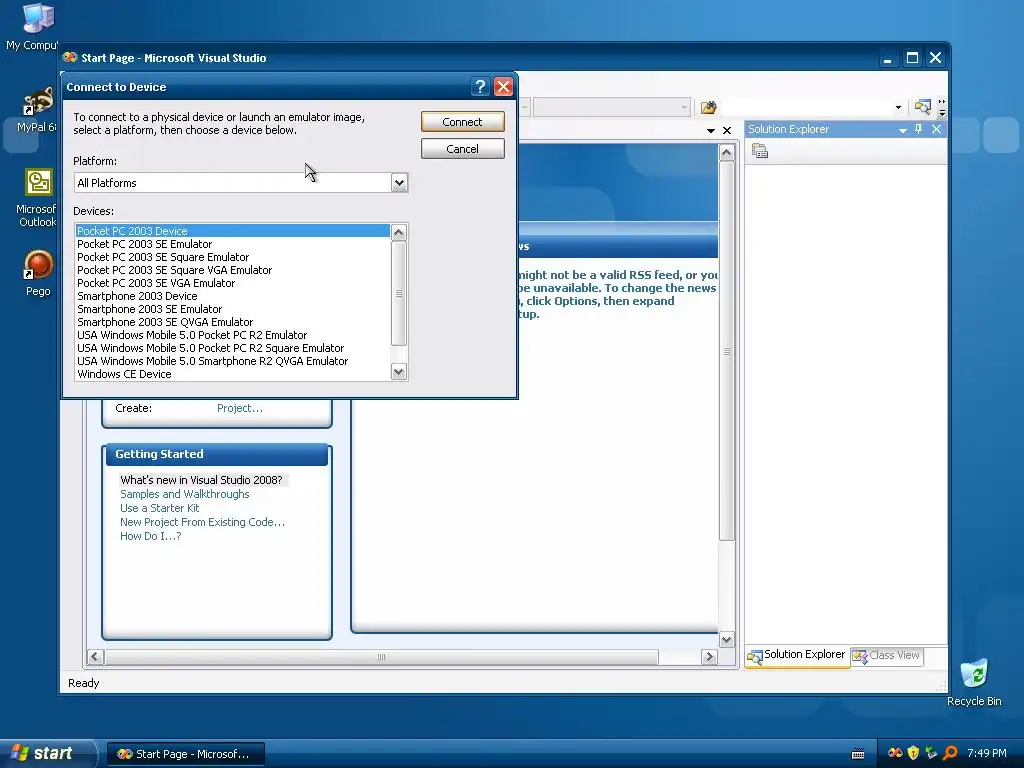Screen dimensions: 1024x768
Task: Open the How Do I…? link
Action: pyautogui.click(x=151, y=536)
